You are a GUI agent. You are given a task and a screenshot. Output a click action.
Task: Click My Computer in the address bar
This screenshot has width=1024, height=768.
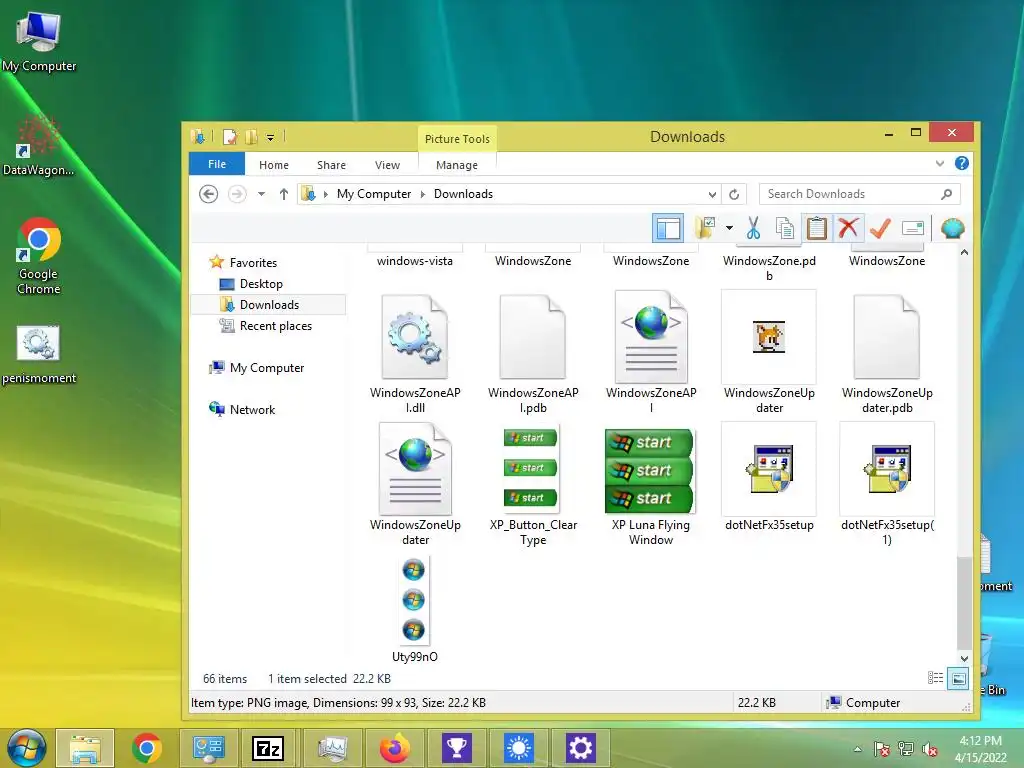click(374, 194)
